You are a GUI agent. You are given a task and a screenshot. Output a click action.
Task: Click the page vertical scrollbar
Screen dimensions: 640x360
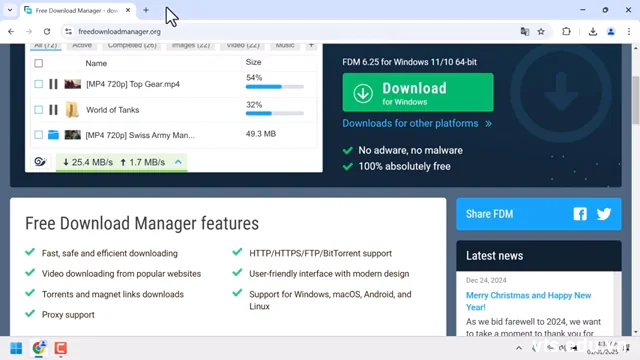pos(636,100)
